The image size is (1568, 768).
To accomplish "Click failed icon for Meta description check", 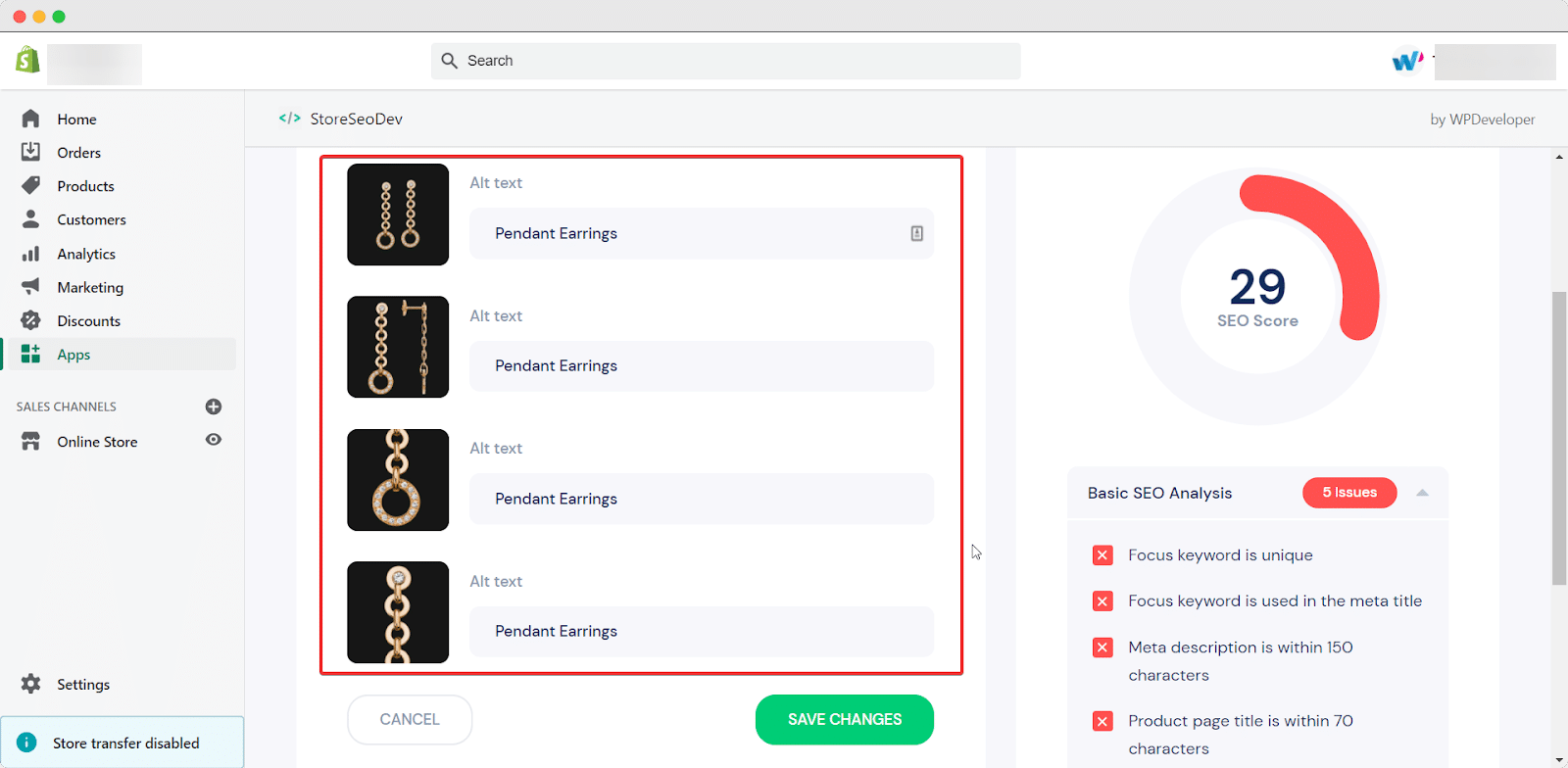I will 1102,648.
